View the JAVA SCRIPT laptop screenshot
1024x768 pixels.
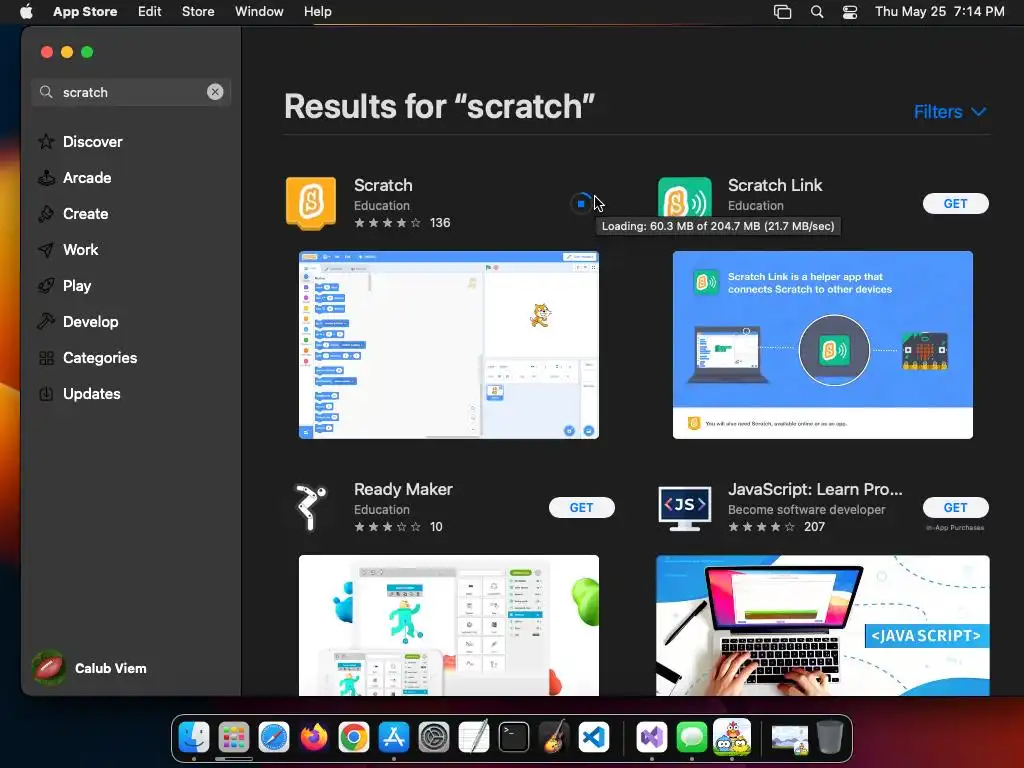coord(823,625)
